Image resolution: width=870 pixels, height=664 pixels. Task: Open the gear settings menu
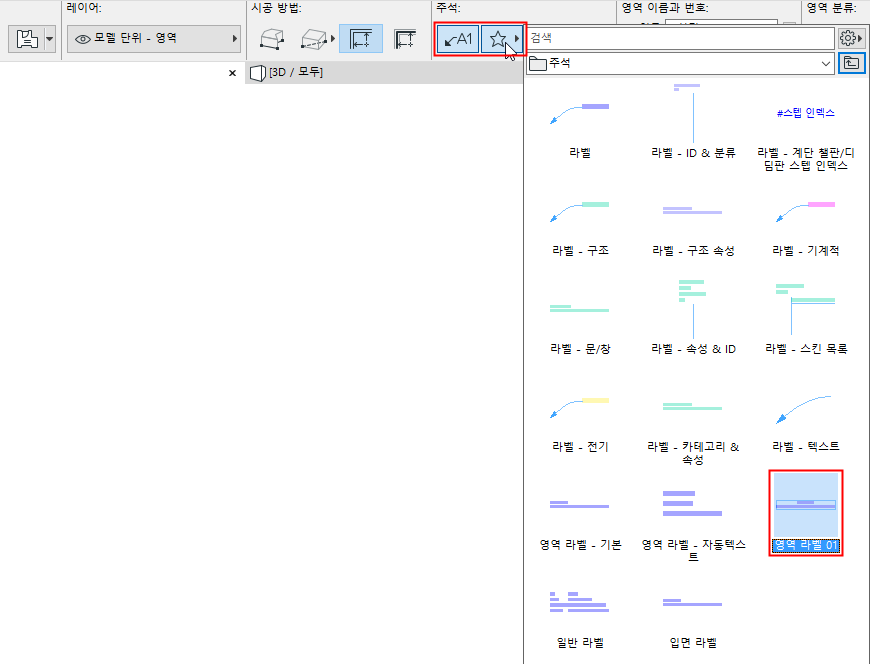coord(851,38)
